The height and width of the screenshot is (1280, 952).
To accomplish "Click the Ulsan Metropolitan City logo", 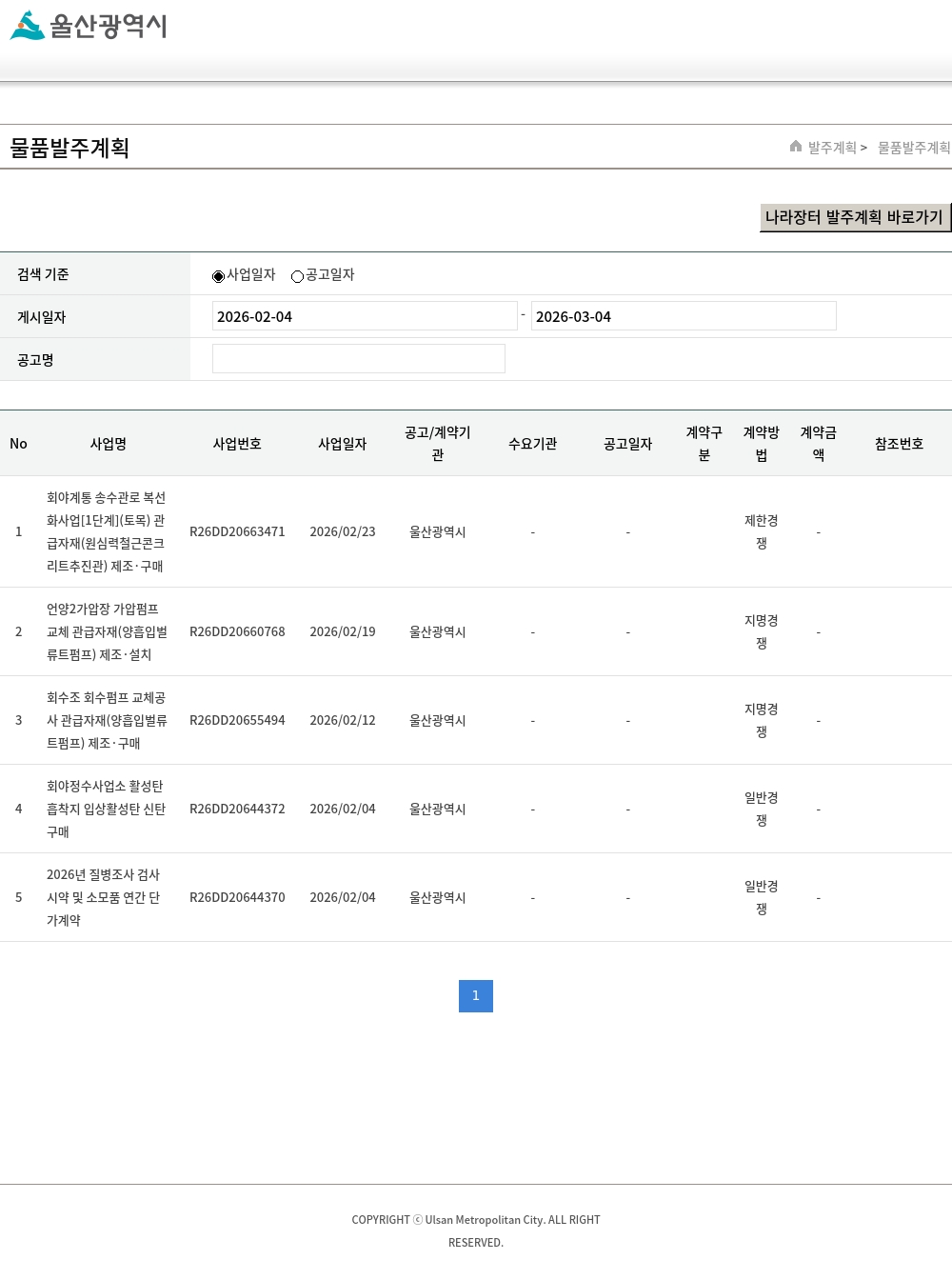I will pos(88,26).
